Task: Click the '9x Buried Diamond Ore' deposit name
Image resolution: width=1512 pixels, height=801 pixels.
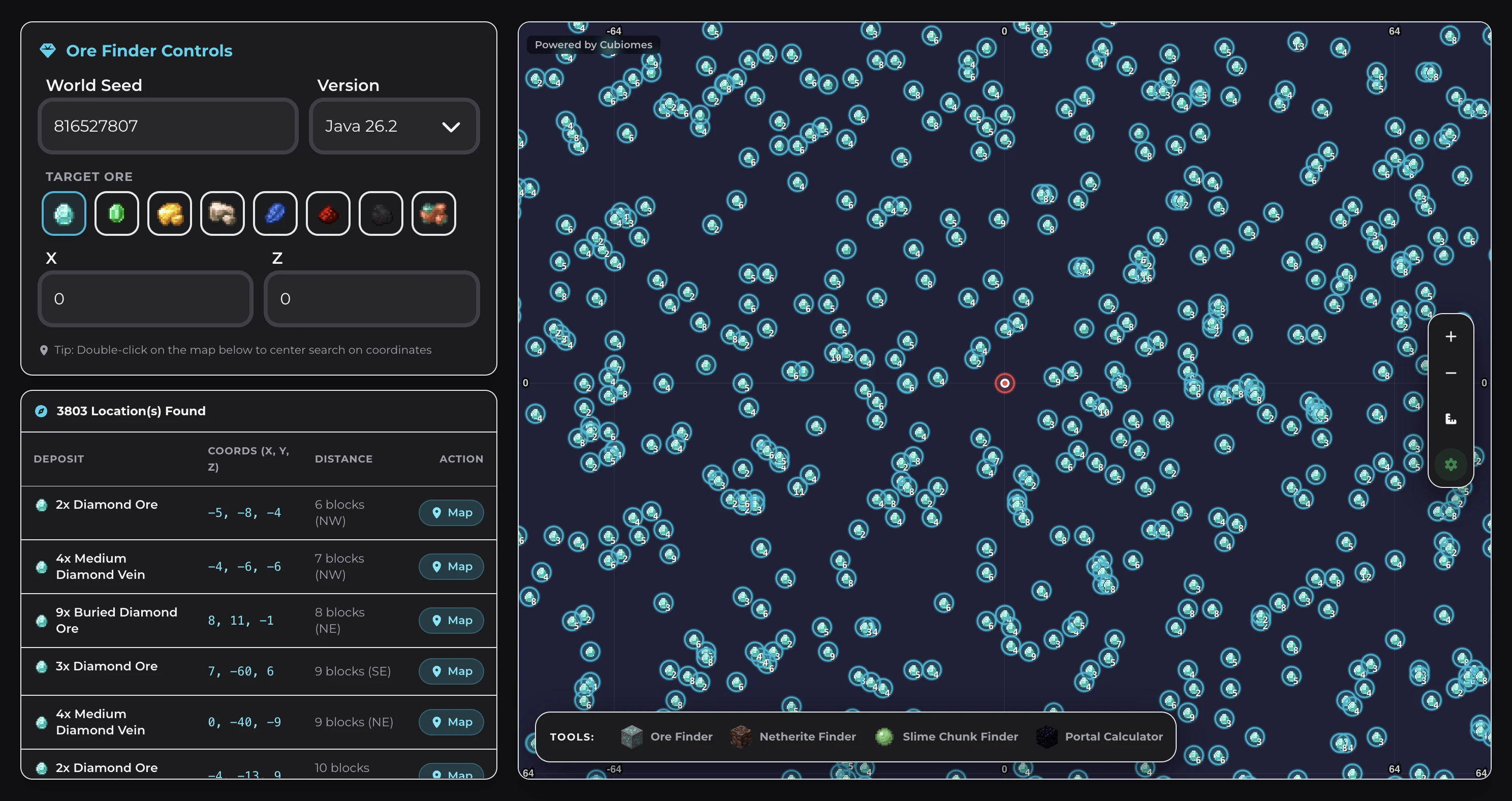Action: coord(116,621)
